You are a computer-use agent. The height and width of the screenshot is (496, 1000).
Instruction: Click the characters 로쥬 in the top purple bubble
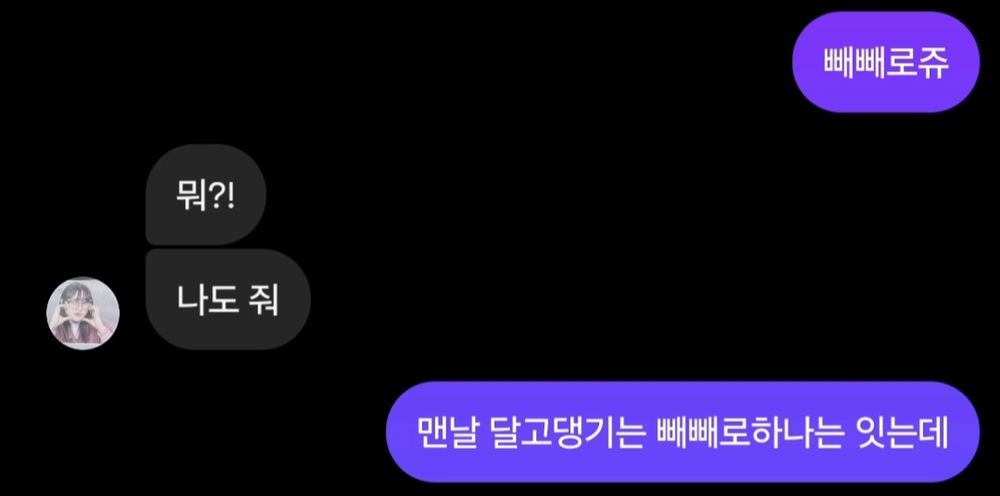[916, 62]
